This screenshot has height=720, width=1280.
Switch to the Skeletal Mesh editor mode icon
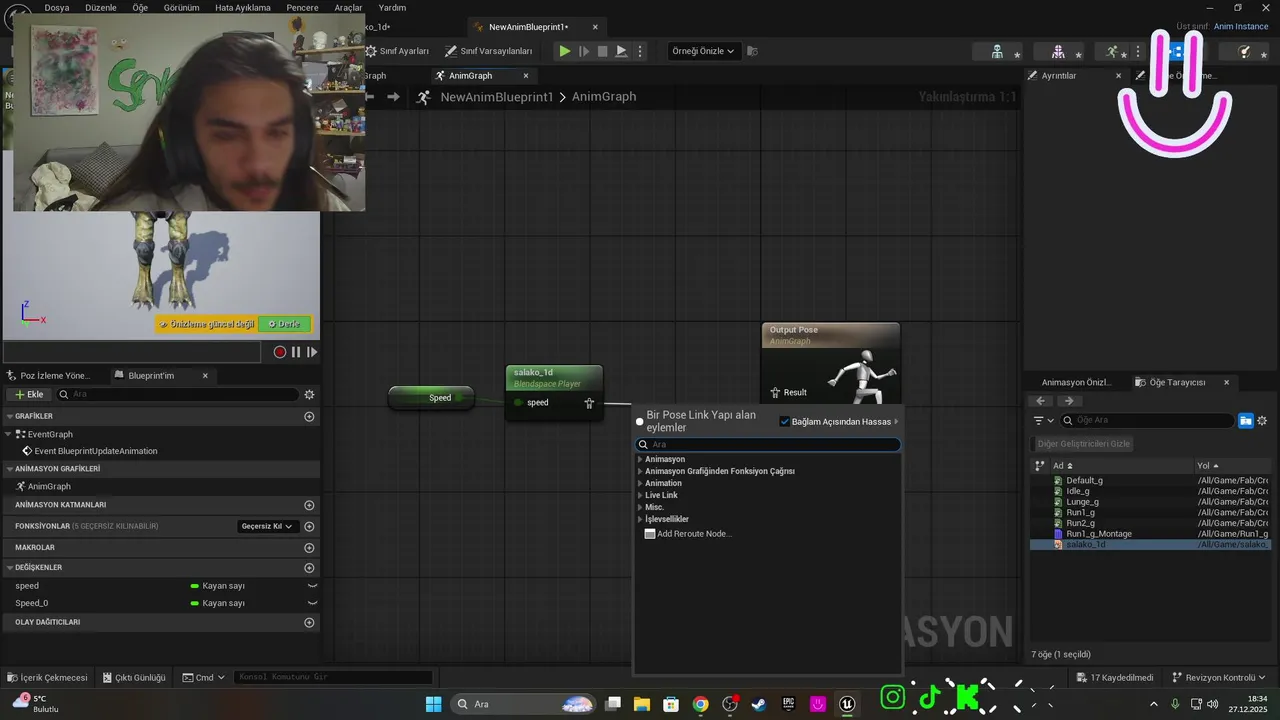pos(1057,51)
